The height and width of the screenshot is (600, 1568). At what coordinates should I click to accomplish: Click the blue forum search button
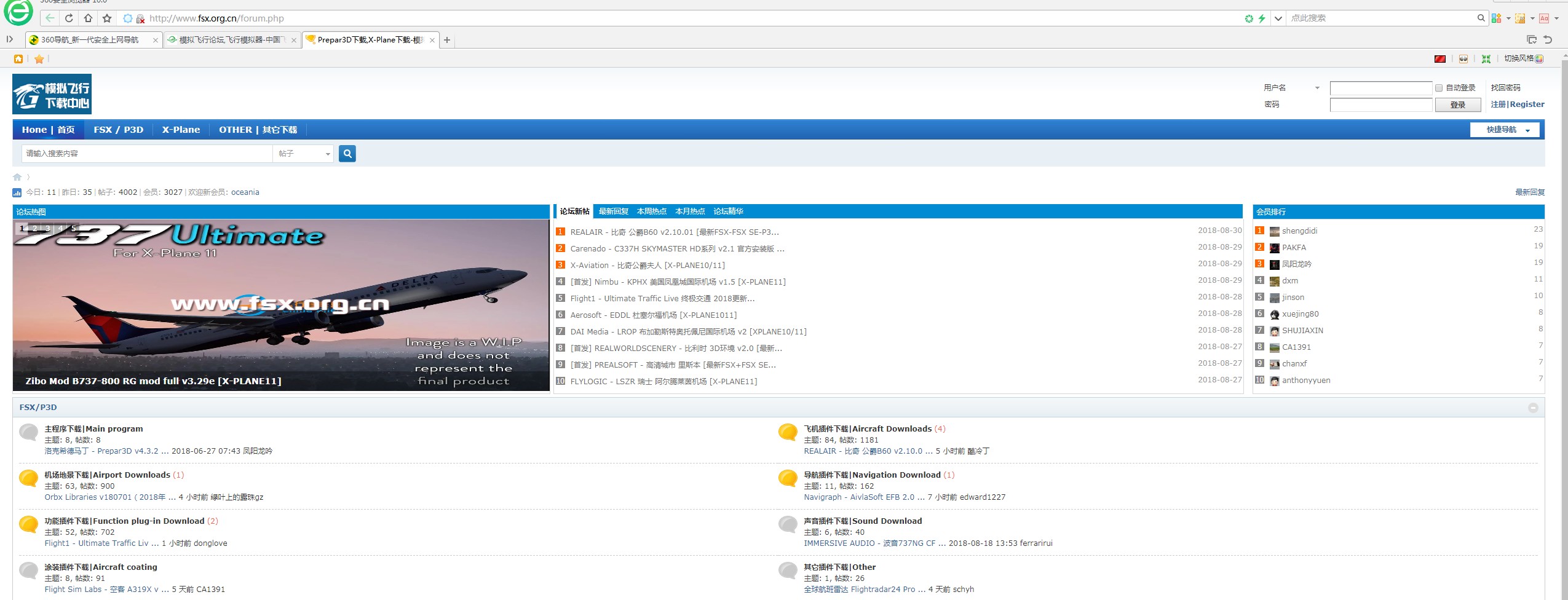pos(347,154)
